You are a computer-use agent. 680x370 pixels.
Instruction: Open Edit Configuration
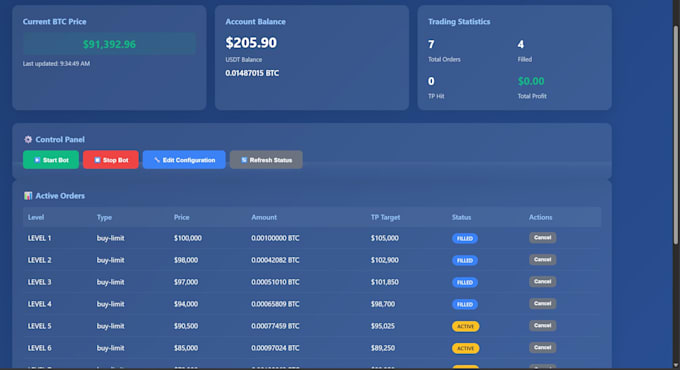coord(184,160)
